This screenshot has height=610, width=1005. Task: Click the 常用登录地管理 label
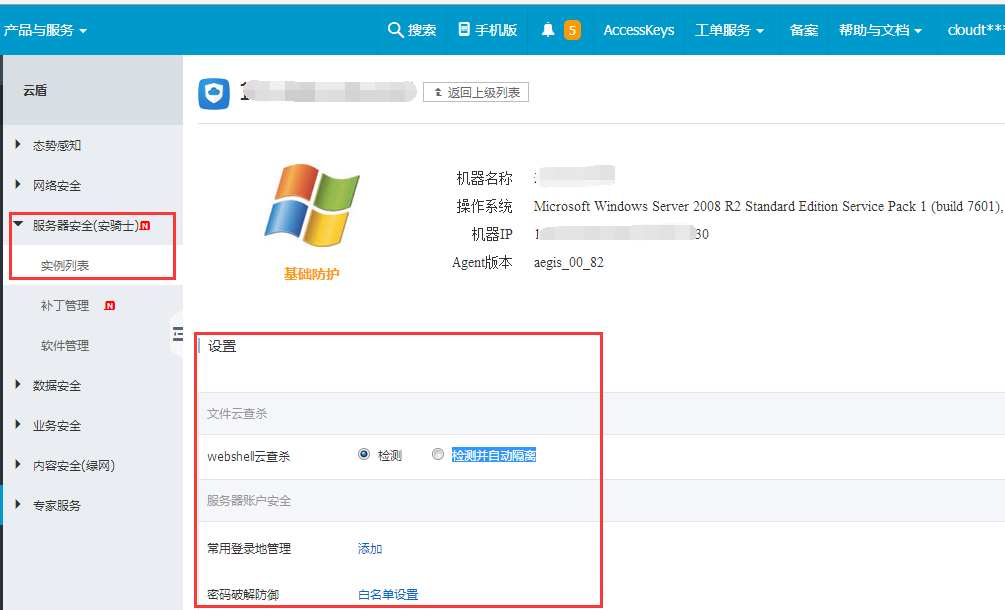[249, 548]
